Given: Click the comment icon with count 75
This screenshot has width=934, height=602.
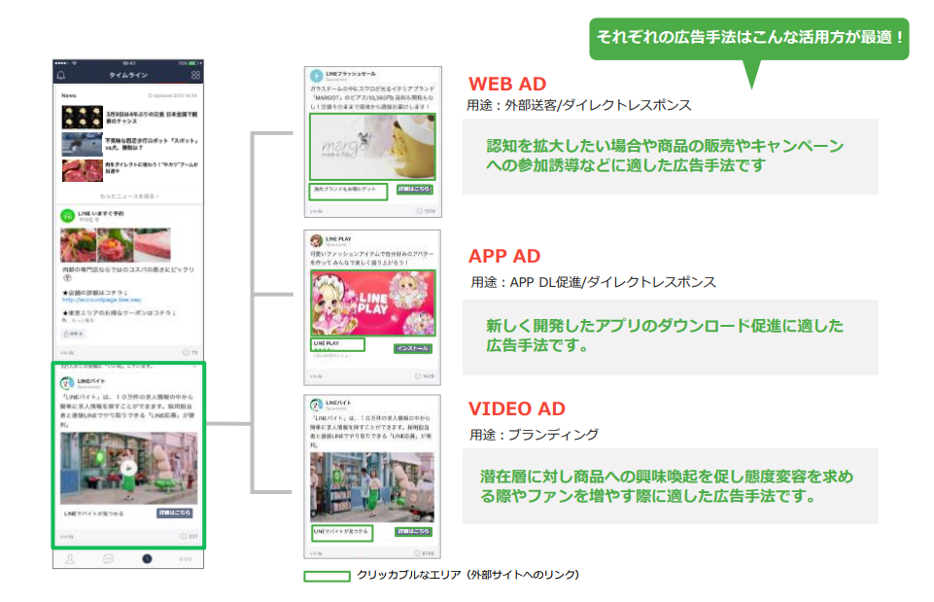Looking at the screenshot, I should tap(186, 353).
